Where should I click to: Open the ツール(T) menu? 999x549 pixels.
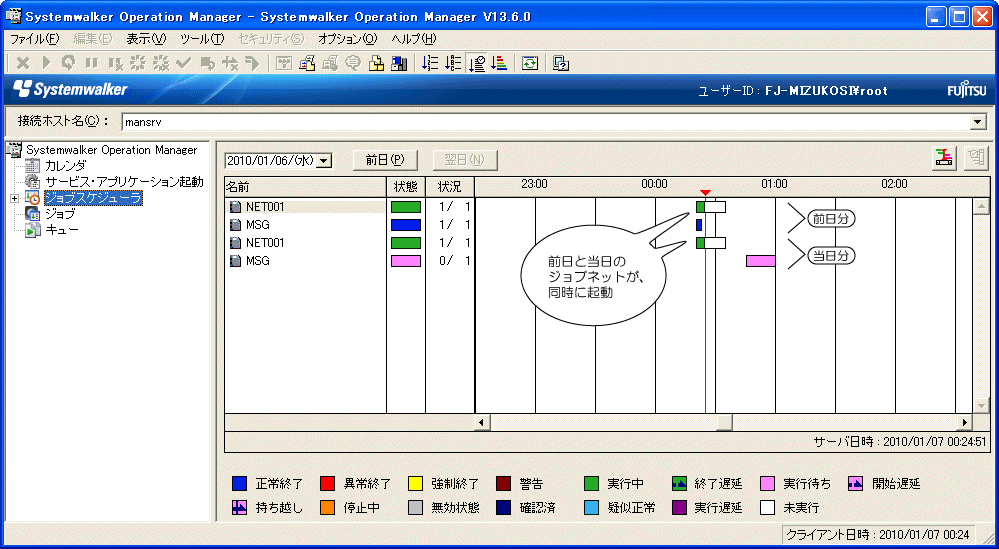click(203, 39)
